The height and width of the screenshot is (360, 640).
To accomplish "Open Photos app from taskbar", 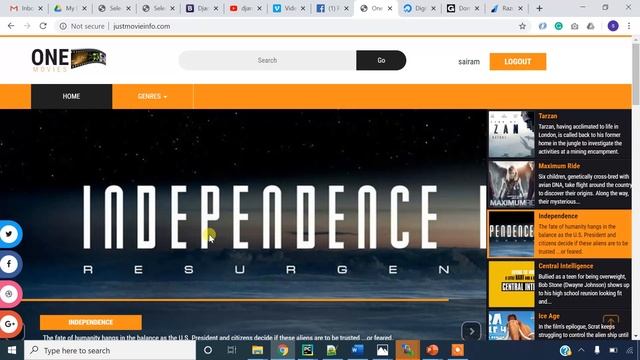I will 382,350.
